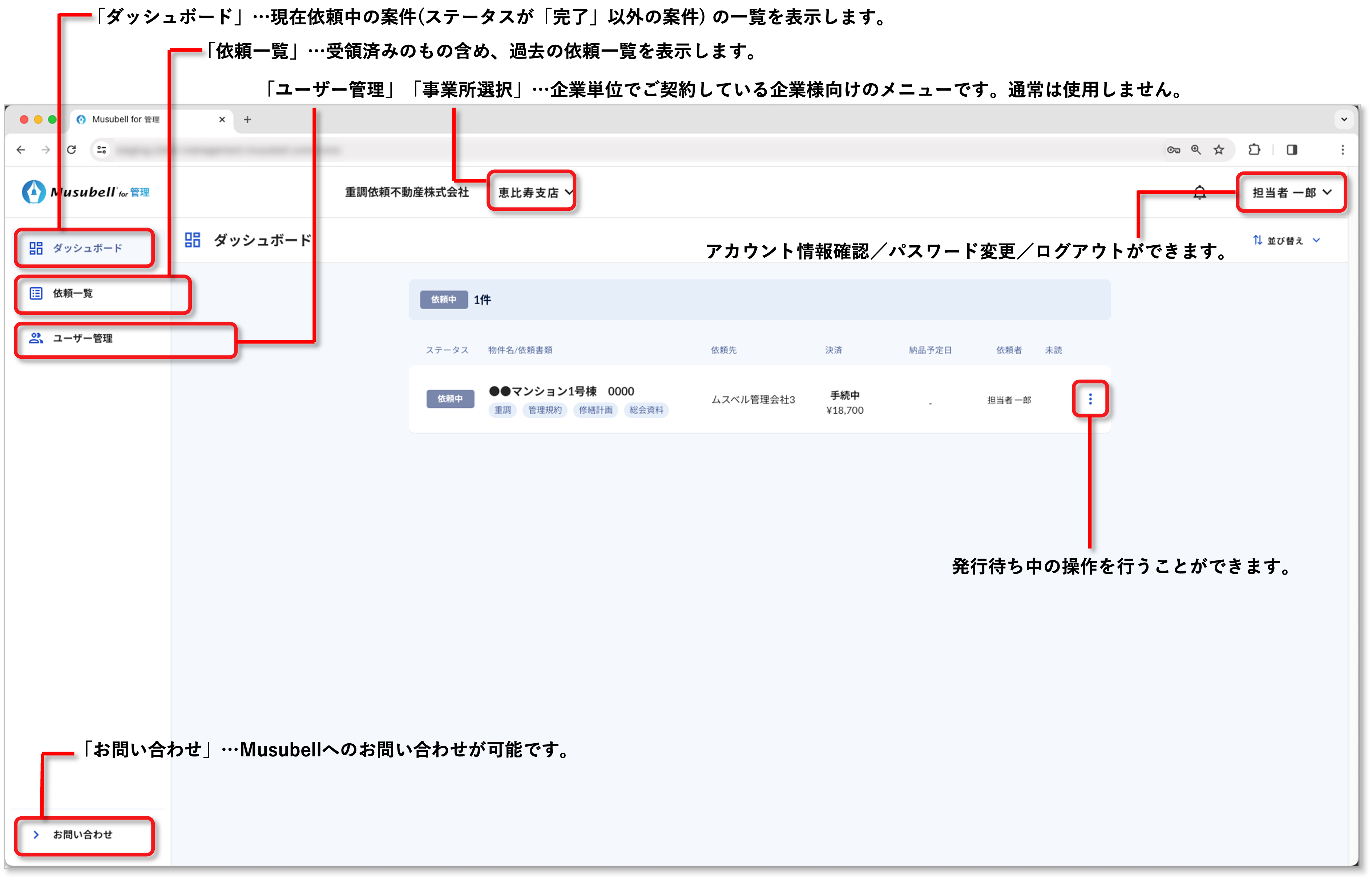This screenshot has width=1372, height=881.
Task: Click the password key icon in address bar
Action: click(1174, 150)
